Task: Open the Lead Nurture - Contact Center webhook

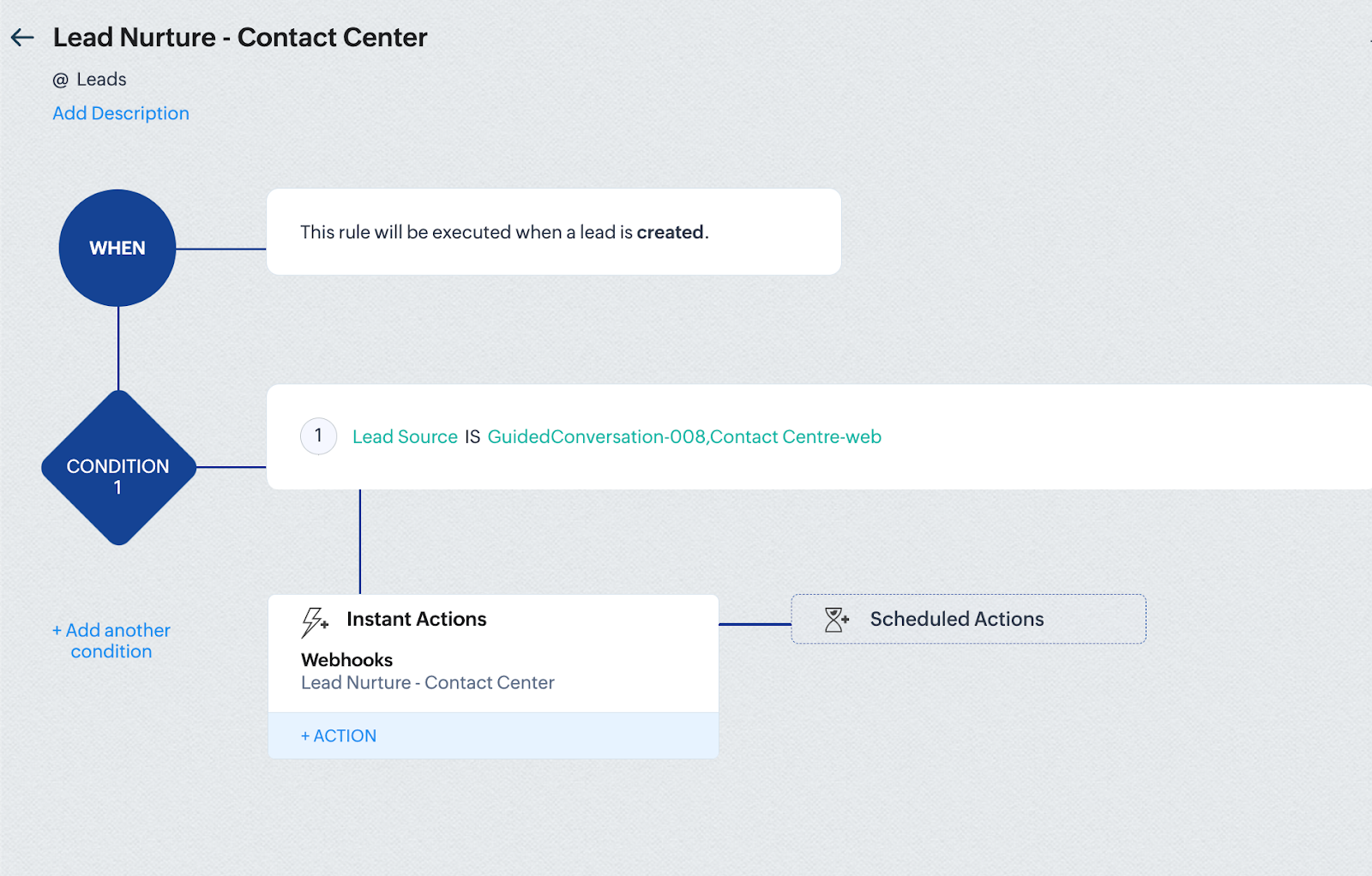Action: [428, 682]
